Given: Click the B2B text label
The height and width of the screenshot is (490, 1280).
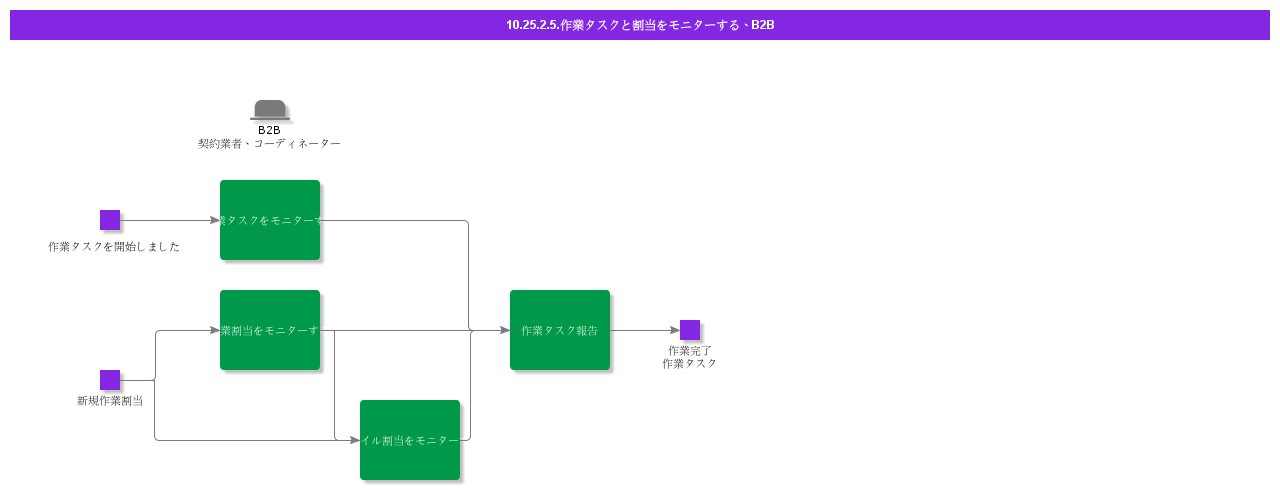Looking at the screenshot, I should click(269, 130).
